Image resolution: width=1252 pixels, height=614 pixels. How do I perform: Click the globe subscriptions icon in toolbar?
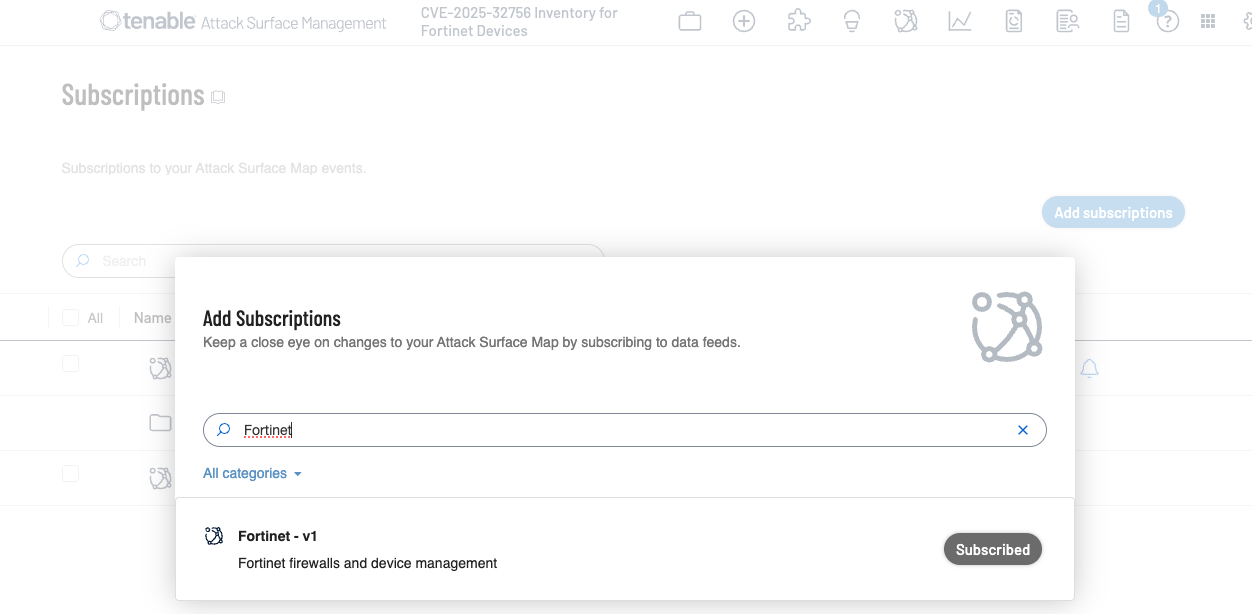906,21
